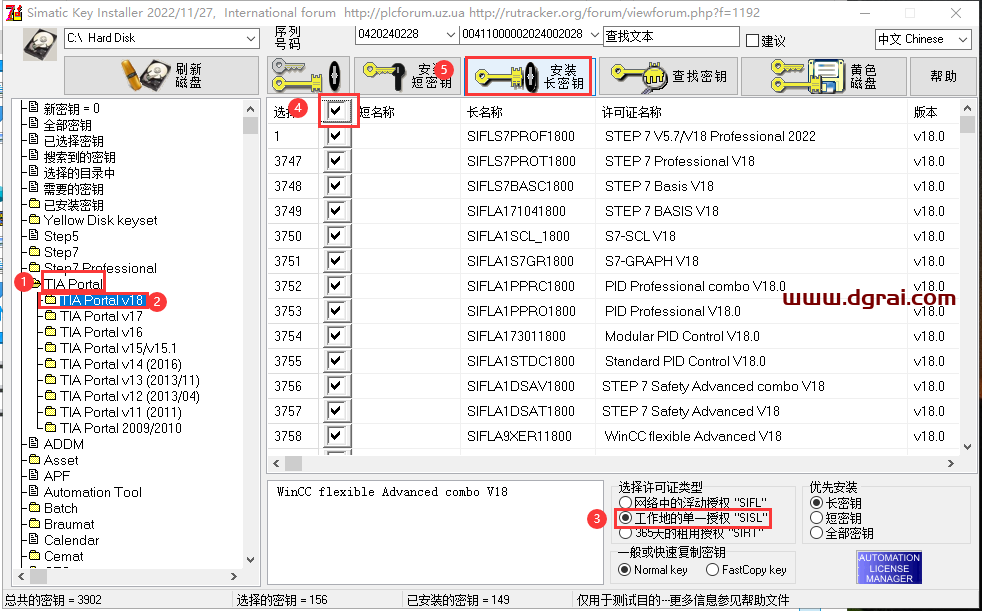
Task: Open the 已安装密钥 folder
Action: (74, 205)
